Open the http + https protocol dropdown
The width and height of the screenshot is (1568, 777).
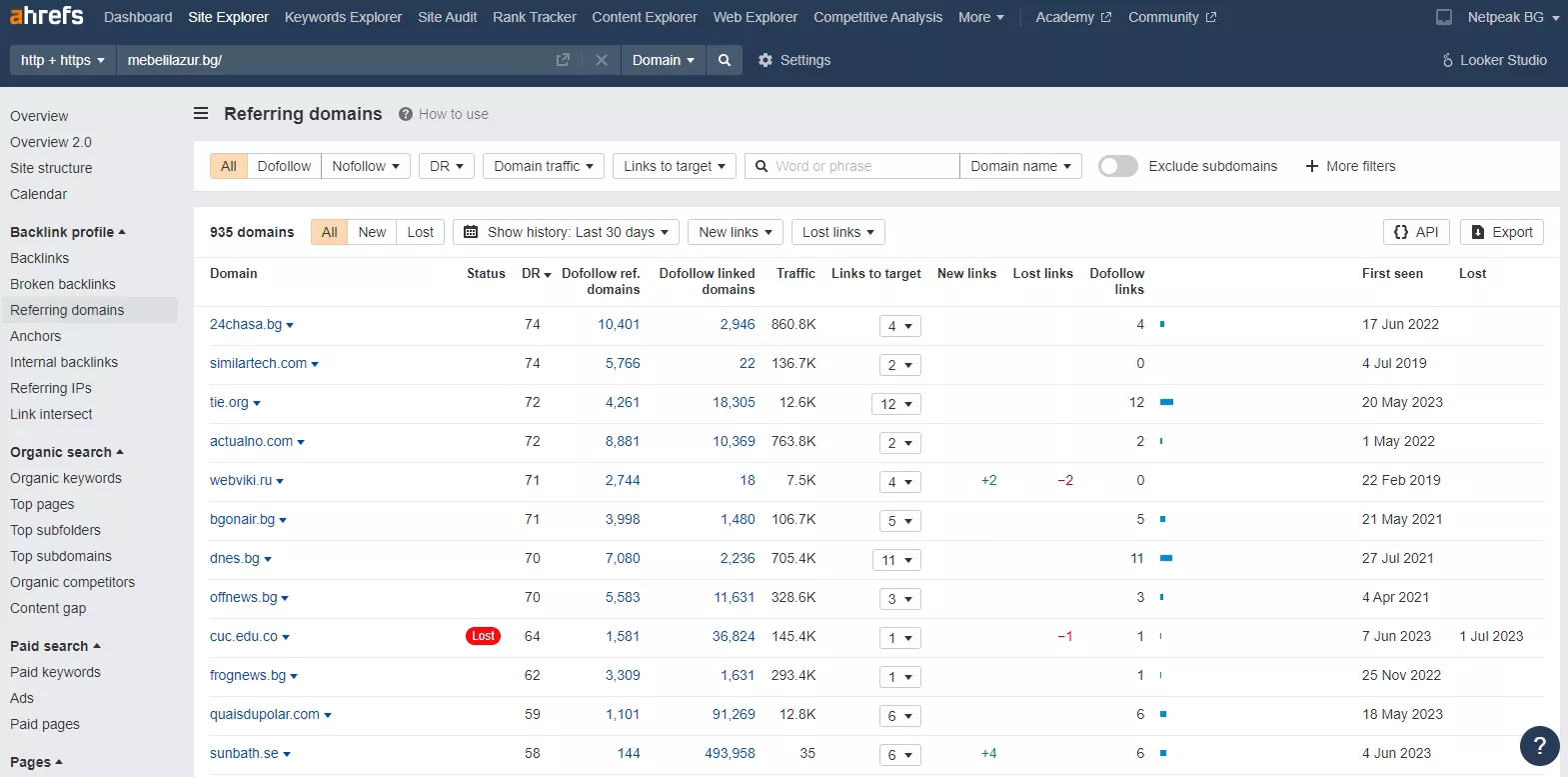(x=63, y=60)
